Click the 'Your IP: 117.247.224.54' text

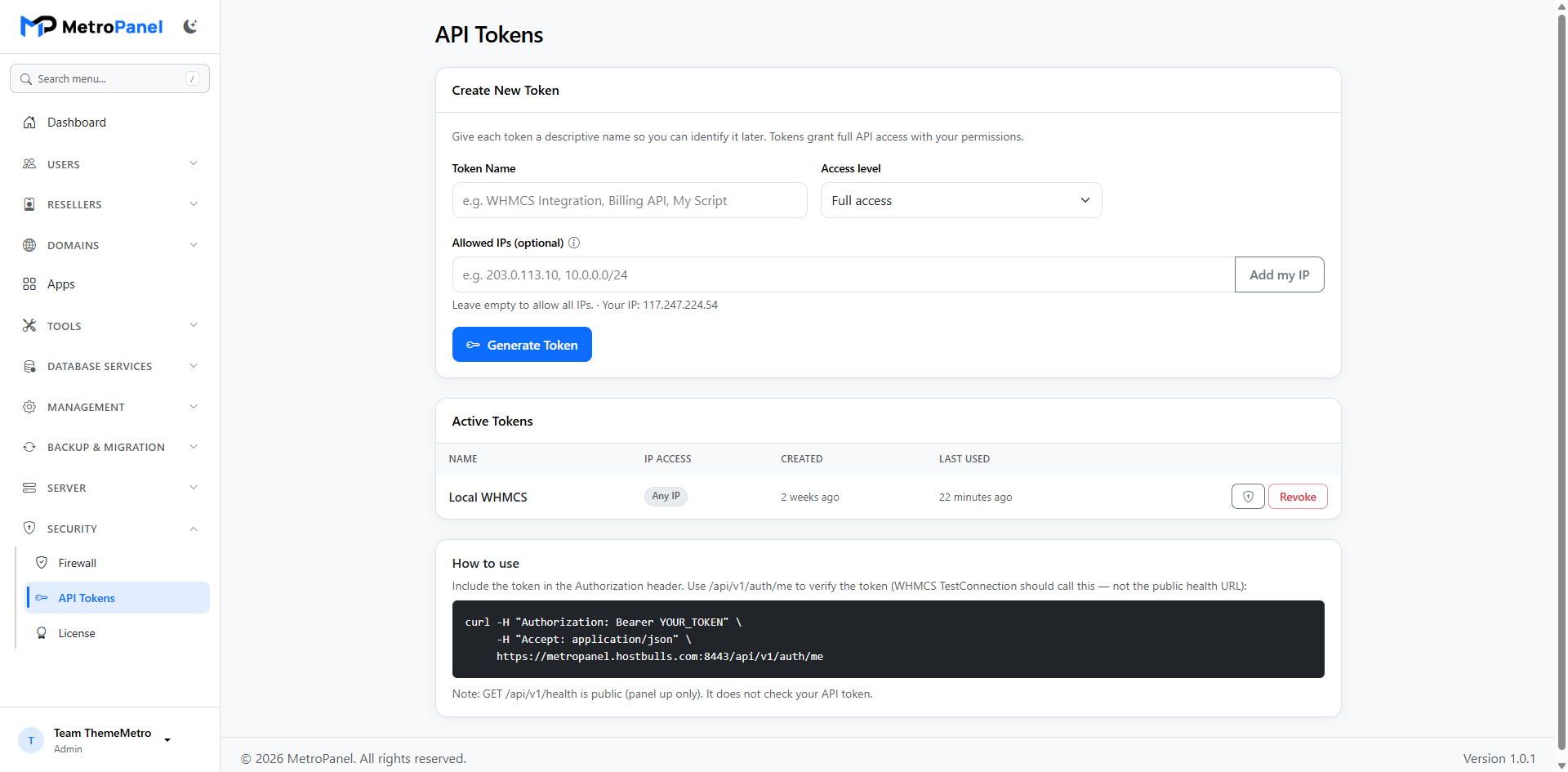point(660,305)
